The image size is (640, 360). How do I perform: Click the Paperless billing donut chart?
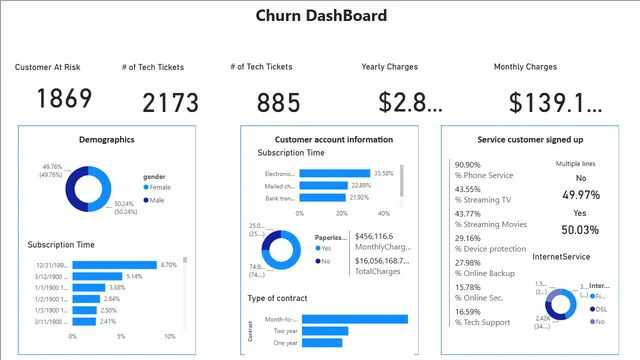coord(281,250)
